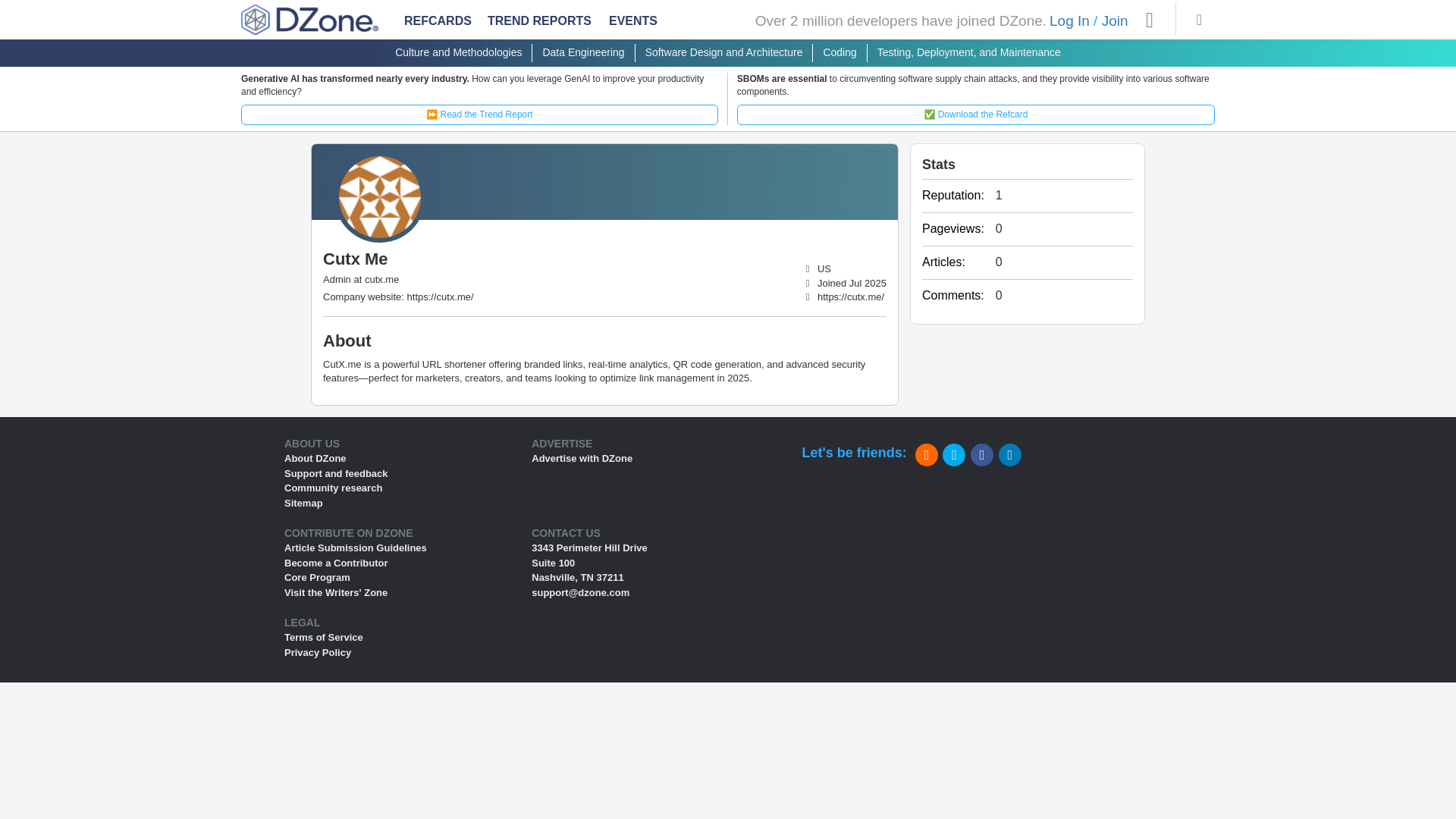
Task: Click the header icon left of divider
Action: tap(1150, 20)
